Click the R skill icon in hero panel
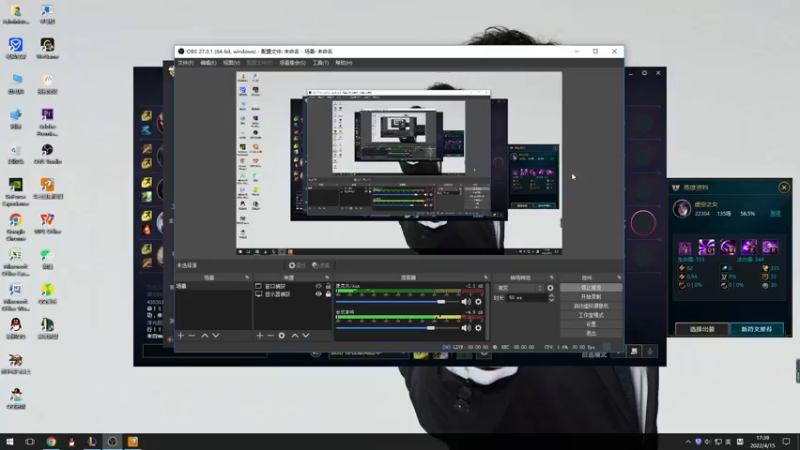The width and height of the screenshot is (800, 450). click(770, 247)
